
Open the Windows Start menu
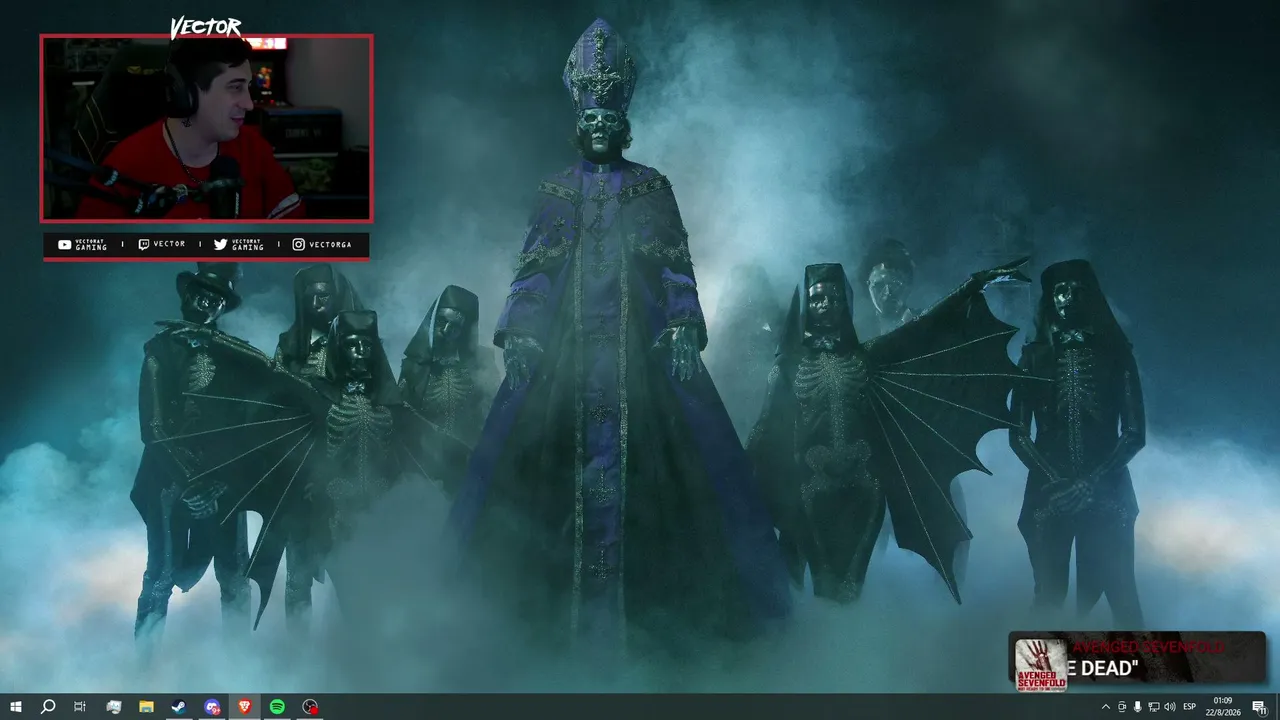pyautogui.click(x=15, y=707)
